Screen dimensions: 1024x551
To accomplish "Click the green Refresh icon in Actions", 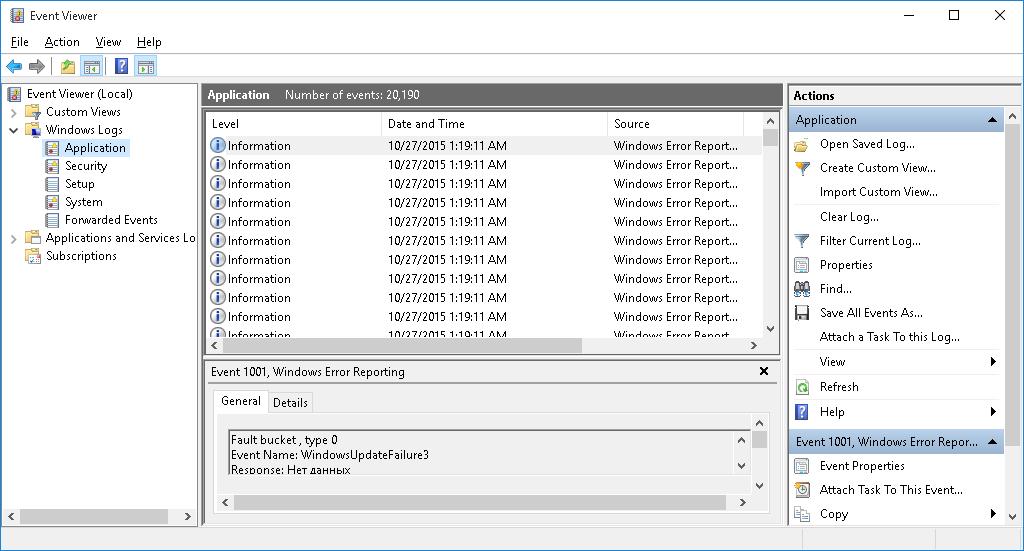I will pyautogui.click(x=802, y=387).
